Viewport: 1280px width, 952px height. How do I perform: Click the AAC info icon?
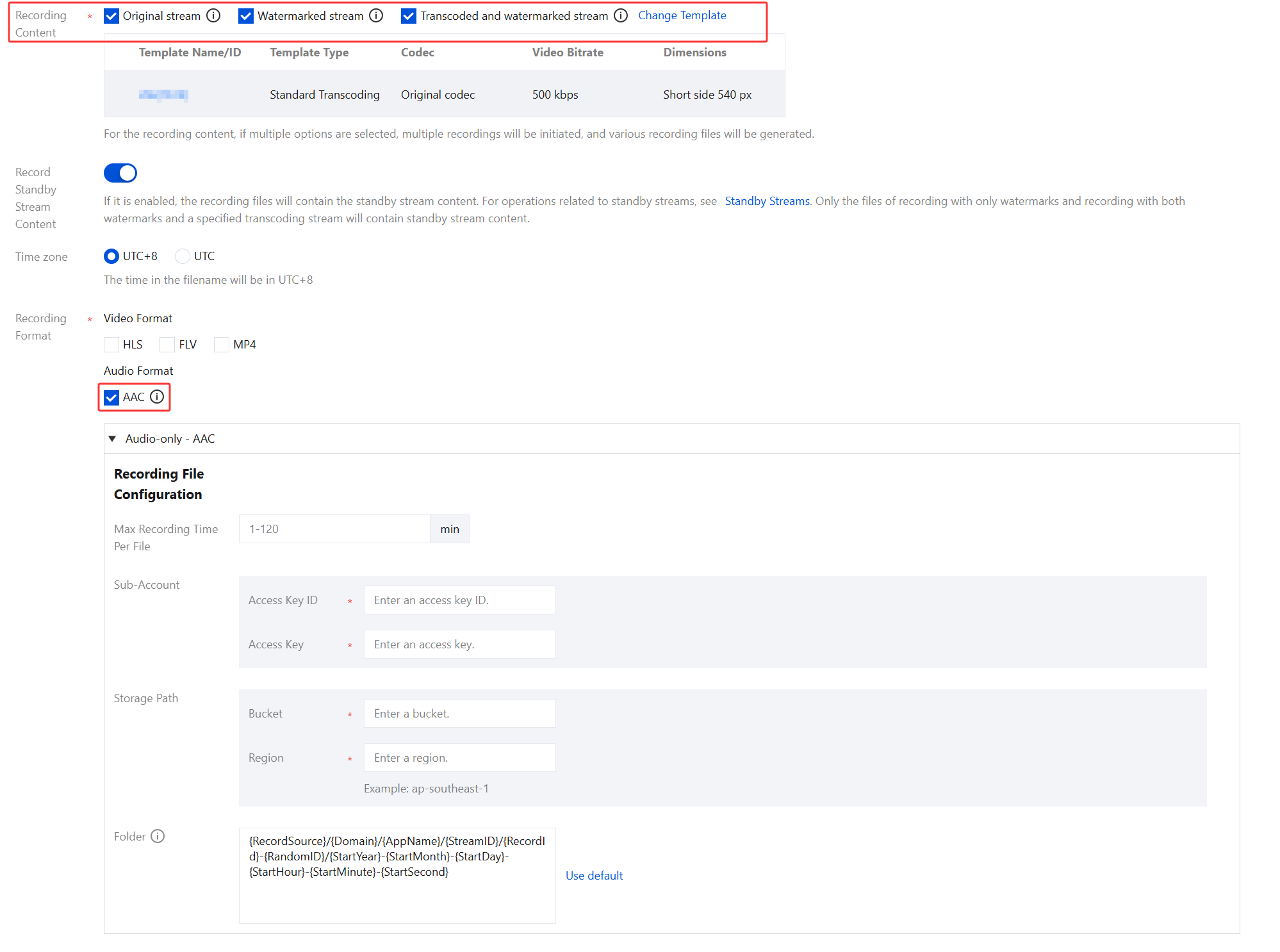157,397
